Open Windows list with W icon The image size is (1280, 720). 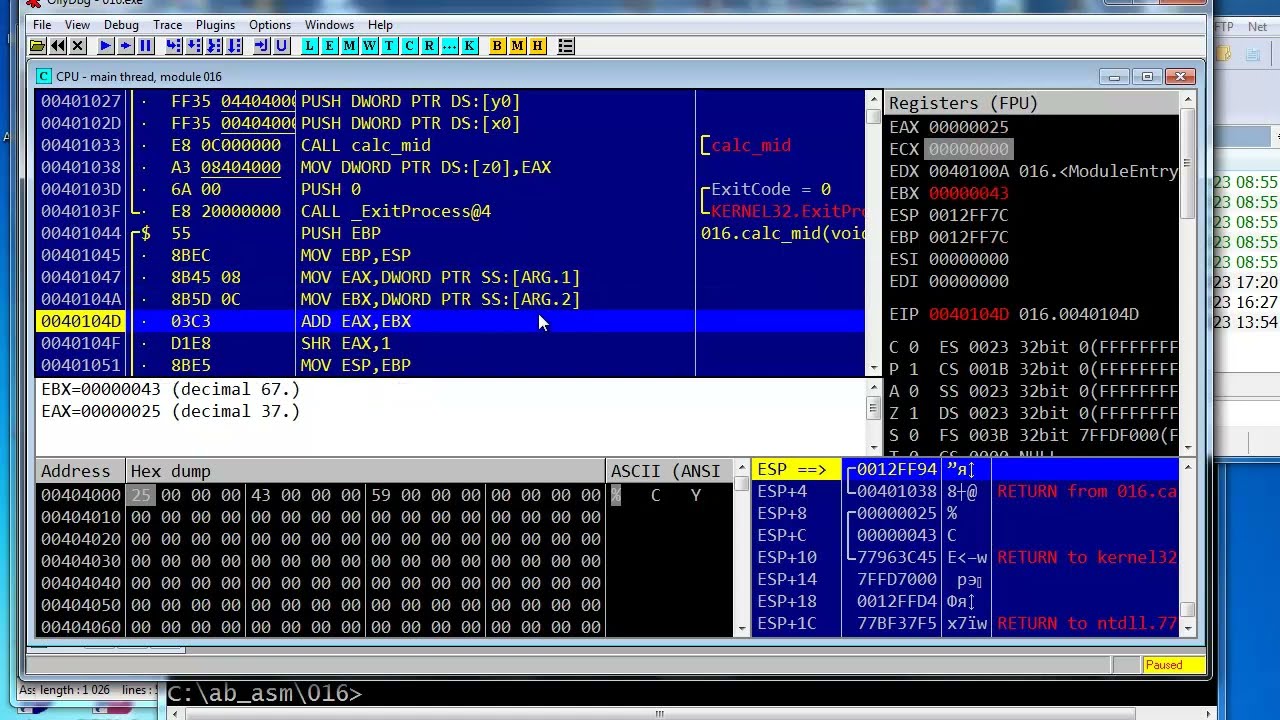369,46
